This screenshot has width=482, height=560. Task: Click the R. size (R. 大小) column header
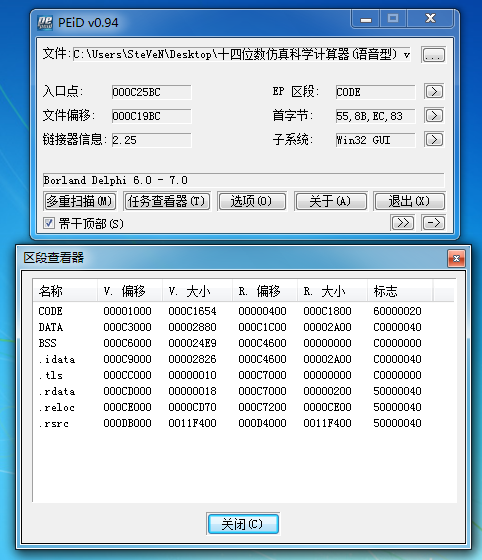pos(332,291)
